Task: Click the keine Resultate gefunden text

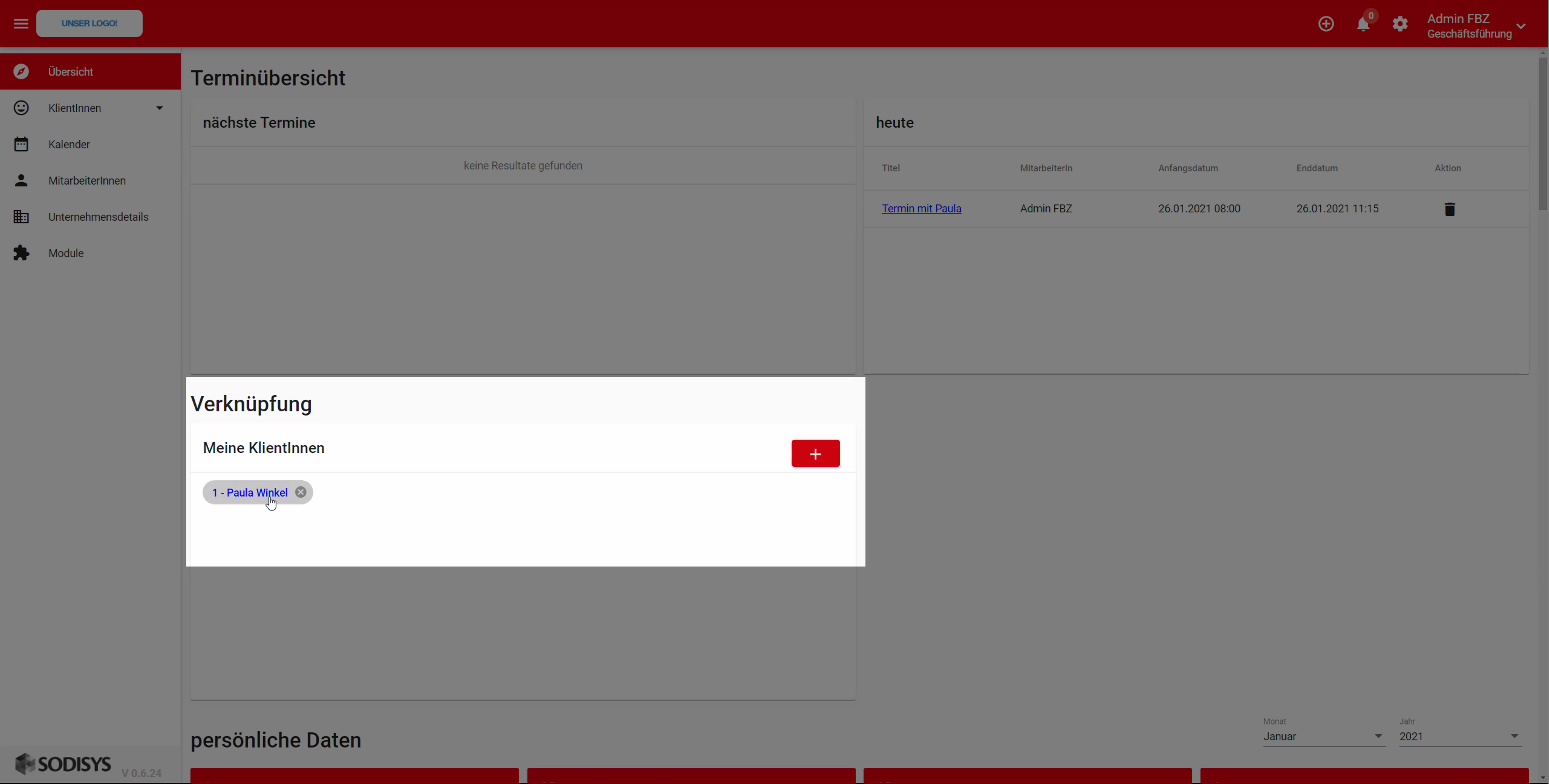Action: coord(523,165)
